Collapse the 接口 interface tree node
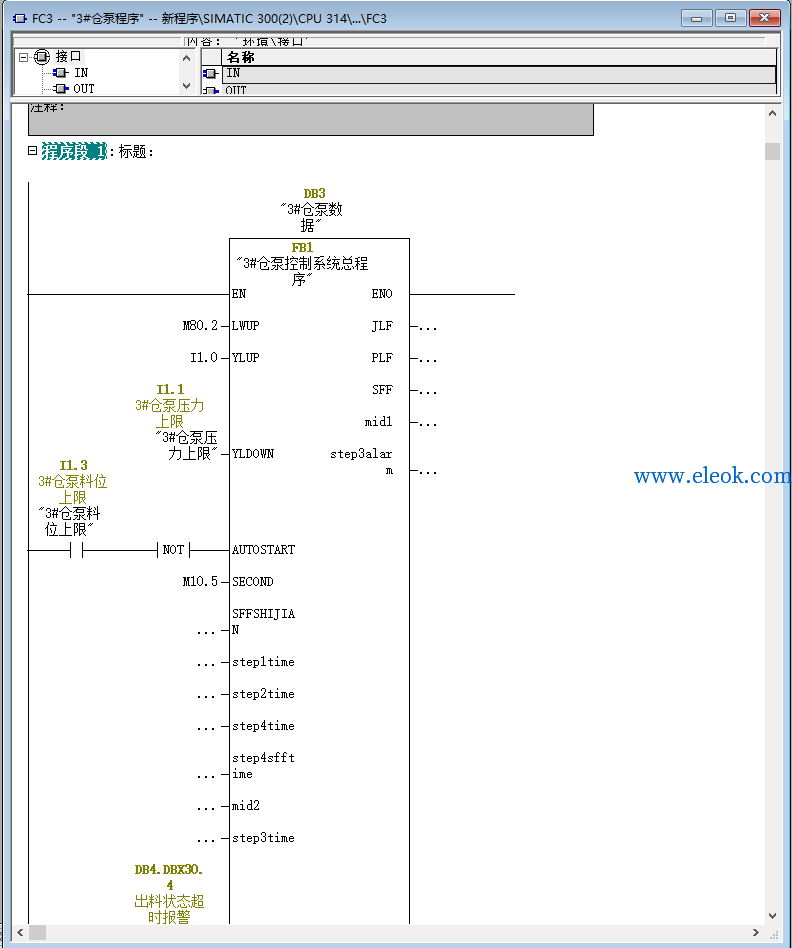Viewport: 792px width, 948px height. [24, 57]
